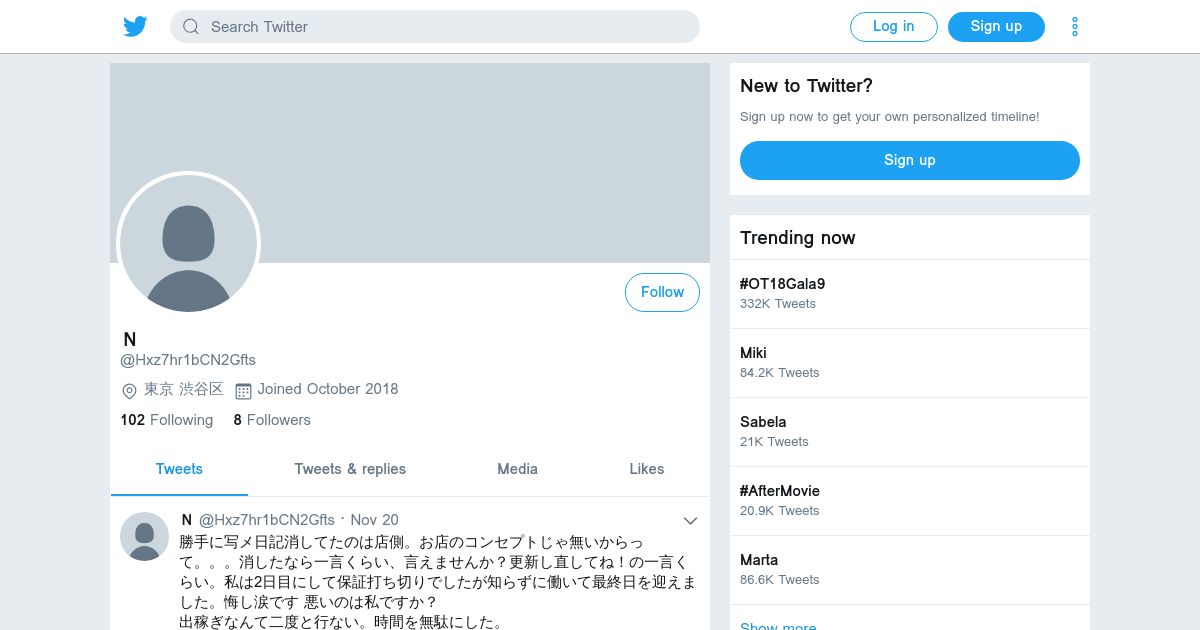This screenshot has width=1200, height=630.
Task: Expand the tweet options chevron
Action: tap(690, 520)
